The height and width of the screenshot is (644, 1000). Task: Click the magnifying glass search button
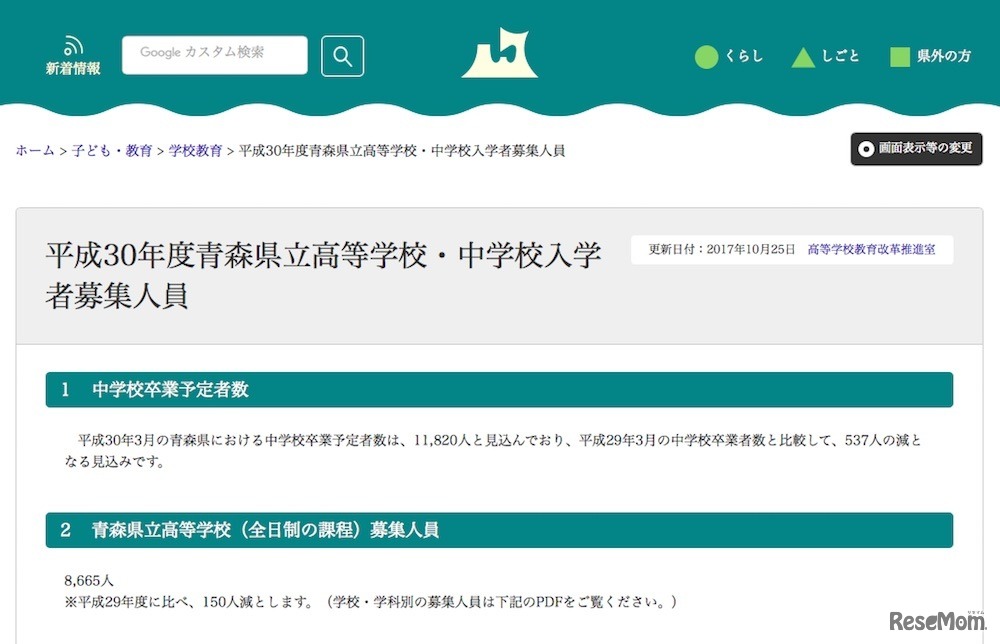pyautogui.click(x=342, y=56)
